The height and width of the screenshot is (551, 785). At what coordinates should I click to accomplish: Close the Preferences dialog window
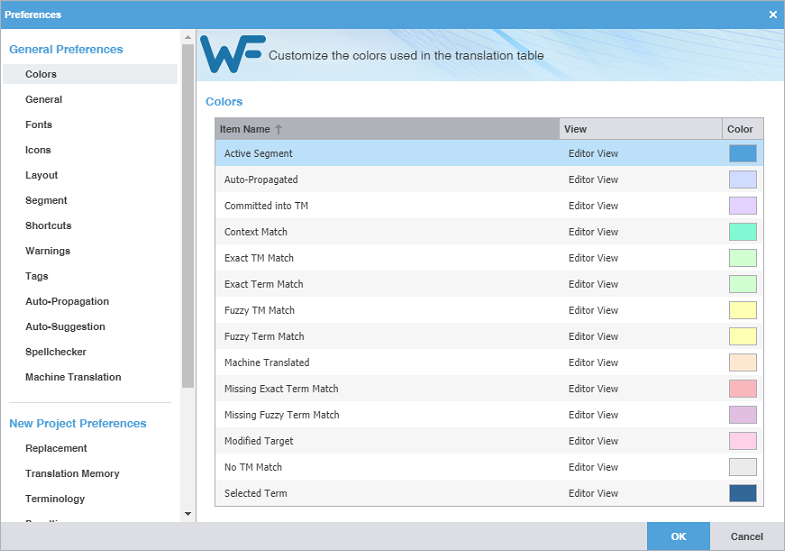pos(772,15)
